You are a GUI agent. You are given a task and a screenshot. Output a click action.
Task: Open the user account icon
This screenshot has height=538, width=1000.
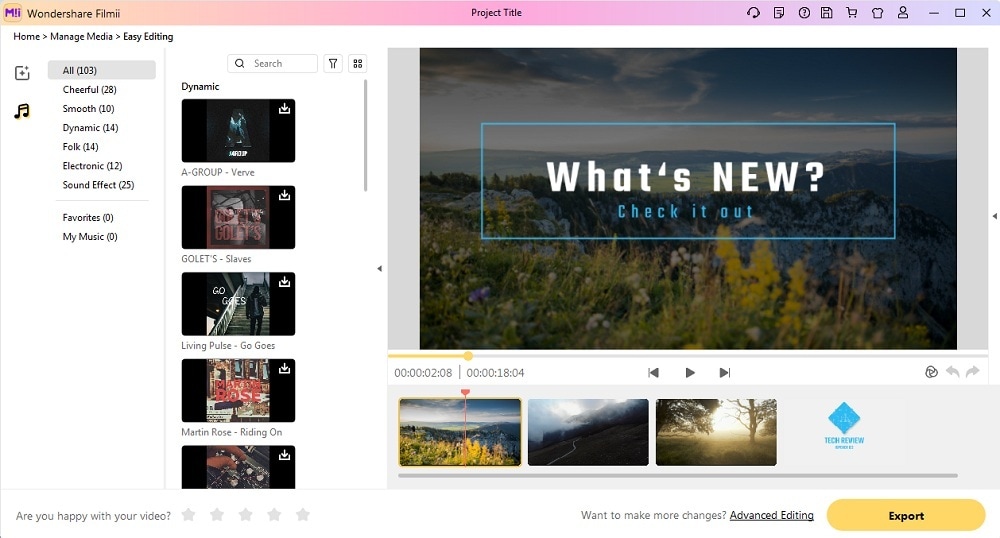tap(903, 13)
